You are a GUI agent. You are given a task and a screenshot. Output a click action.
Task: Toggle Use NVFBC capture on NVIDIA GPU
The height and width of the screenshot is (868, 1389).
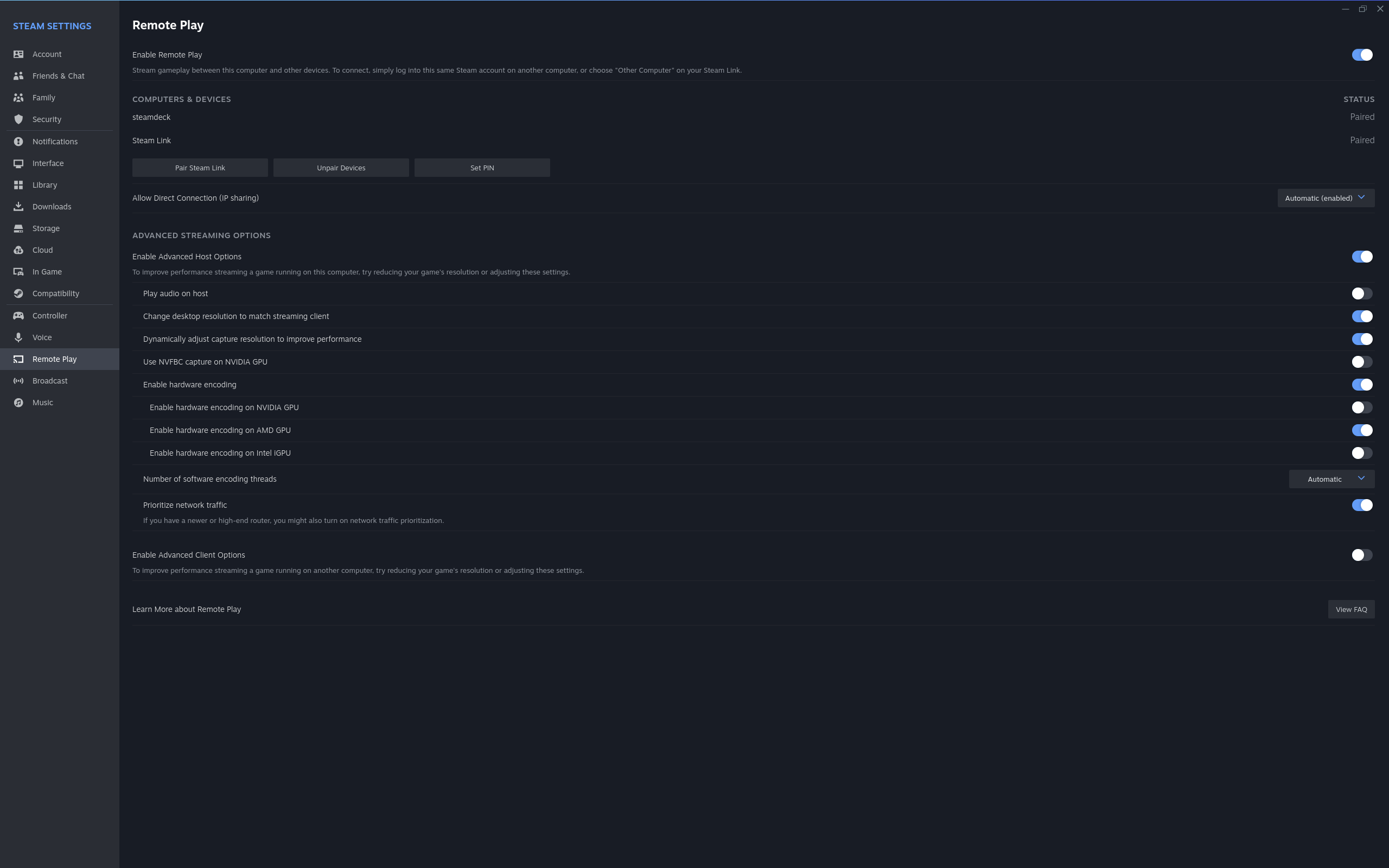coord(1362,362)
